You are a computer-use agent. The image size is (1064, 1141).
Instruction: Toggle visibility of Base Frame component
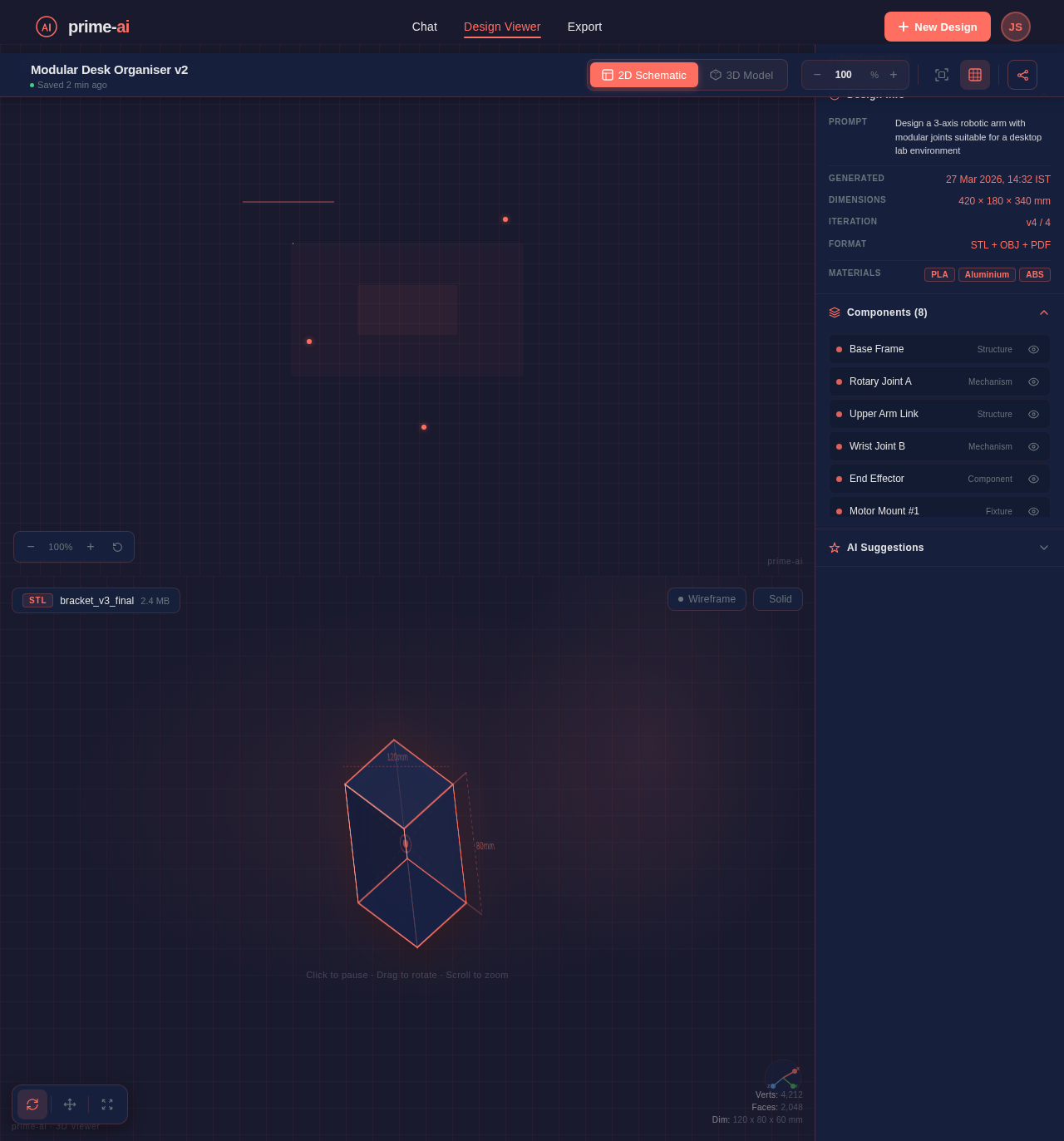click(1033, 349)
